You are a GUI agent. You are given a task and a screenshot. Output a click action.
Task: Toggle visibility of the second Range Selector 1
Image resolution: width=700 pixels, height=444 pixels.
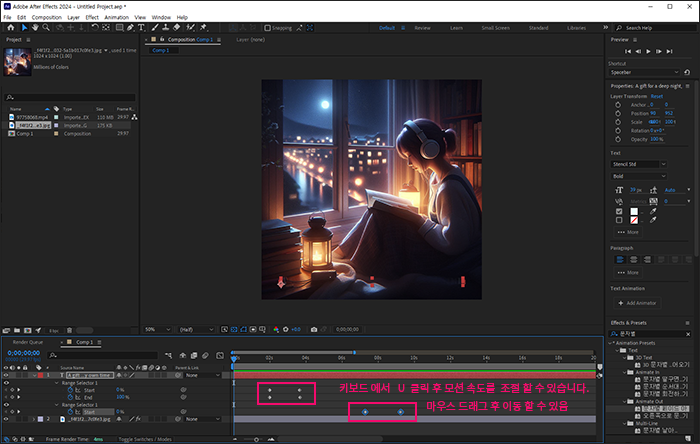(6, 405)
